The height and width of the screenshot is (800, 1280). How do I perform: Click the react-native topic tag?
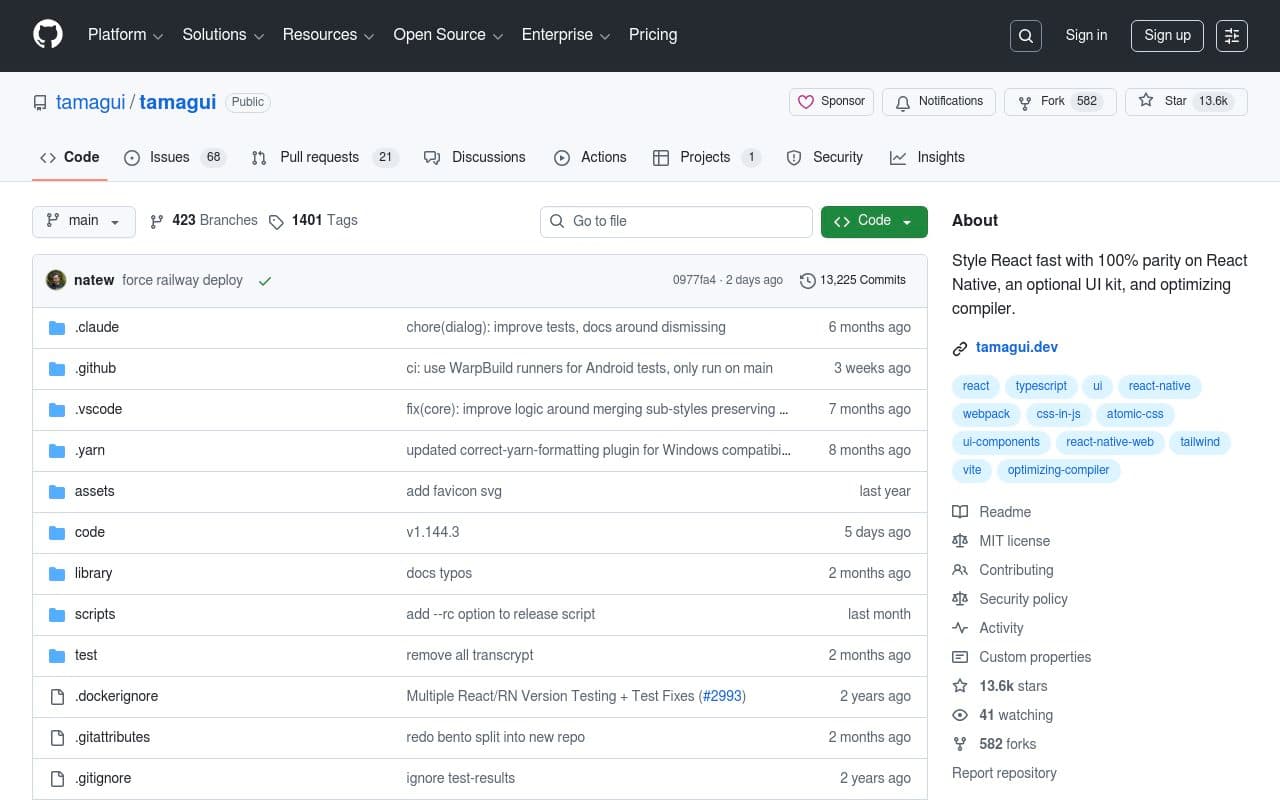click(x=1159, y=386)
